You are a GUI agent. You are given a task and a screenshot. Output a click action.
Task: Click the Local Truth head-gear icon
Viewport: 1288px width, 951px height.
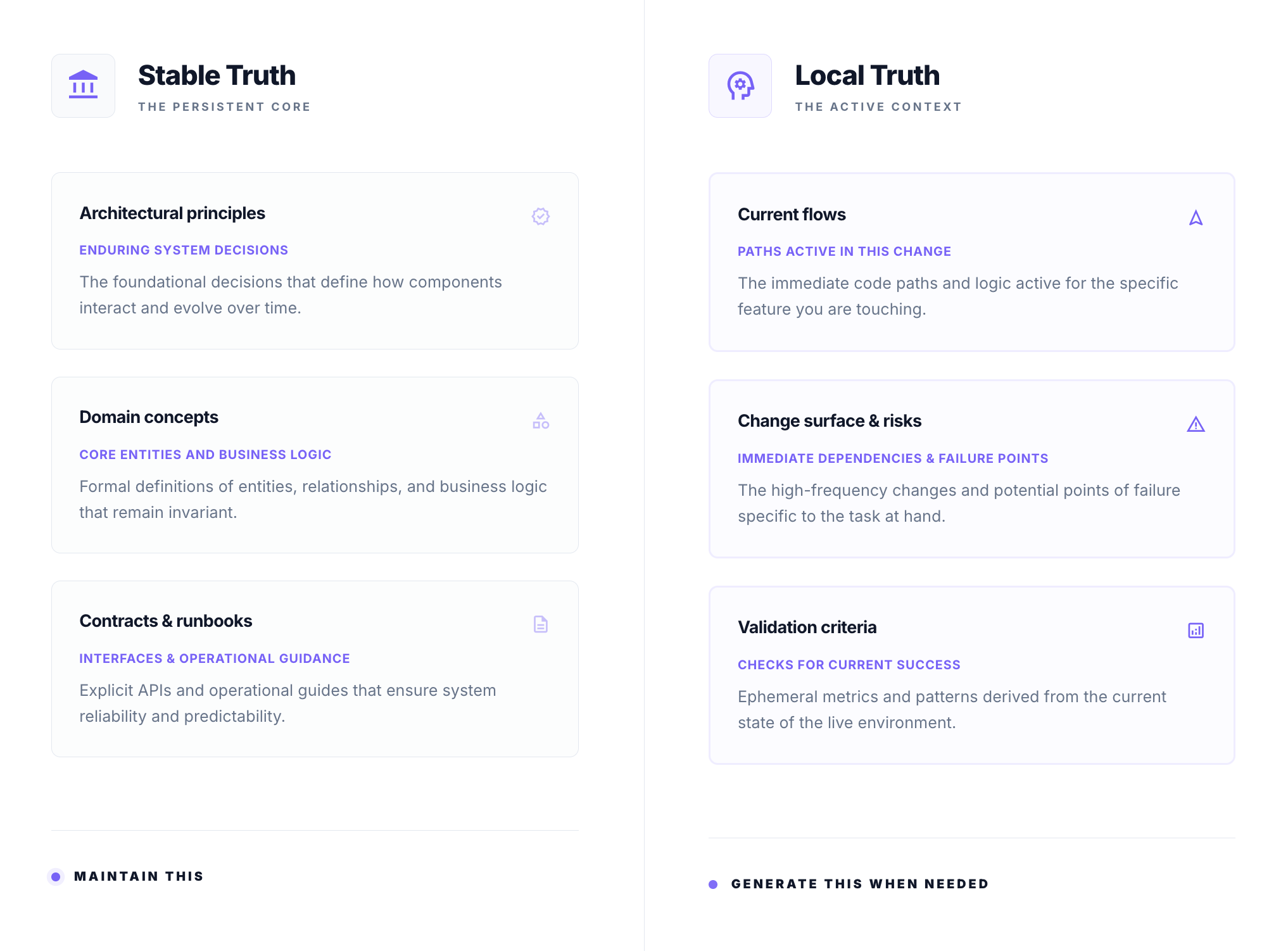click(x=740, y=85)
